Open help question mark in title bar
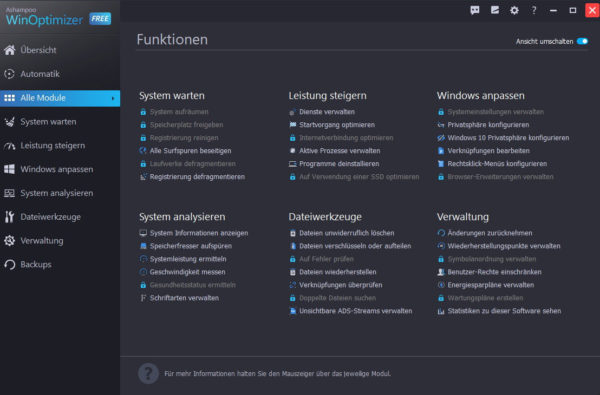Viewport: 600px width, 395px height. coord(534,10)
